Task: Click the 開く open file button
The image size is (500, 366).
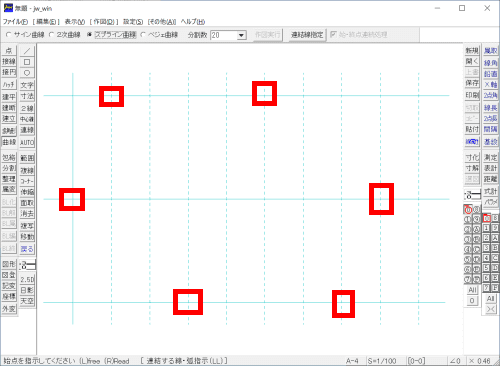Action: coord(472,61)
